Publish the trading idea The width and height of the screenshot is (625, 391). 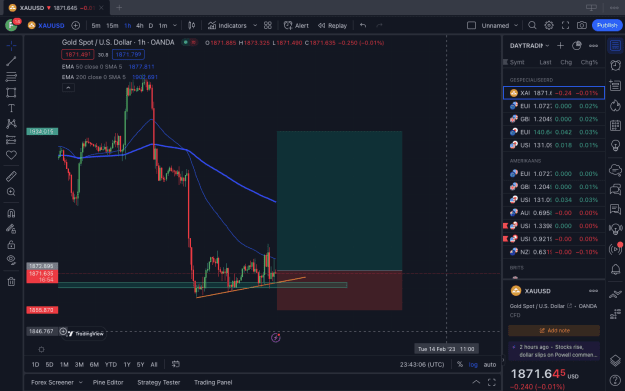coord(607,26)
